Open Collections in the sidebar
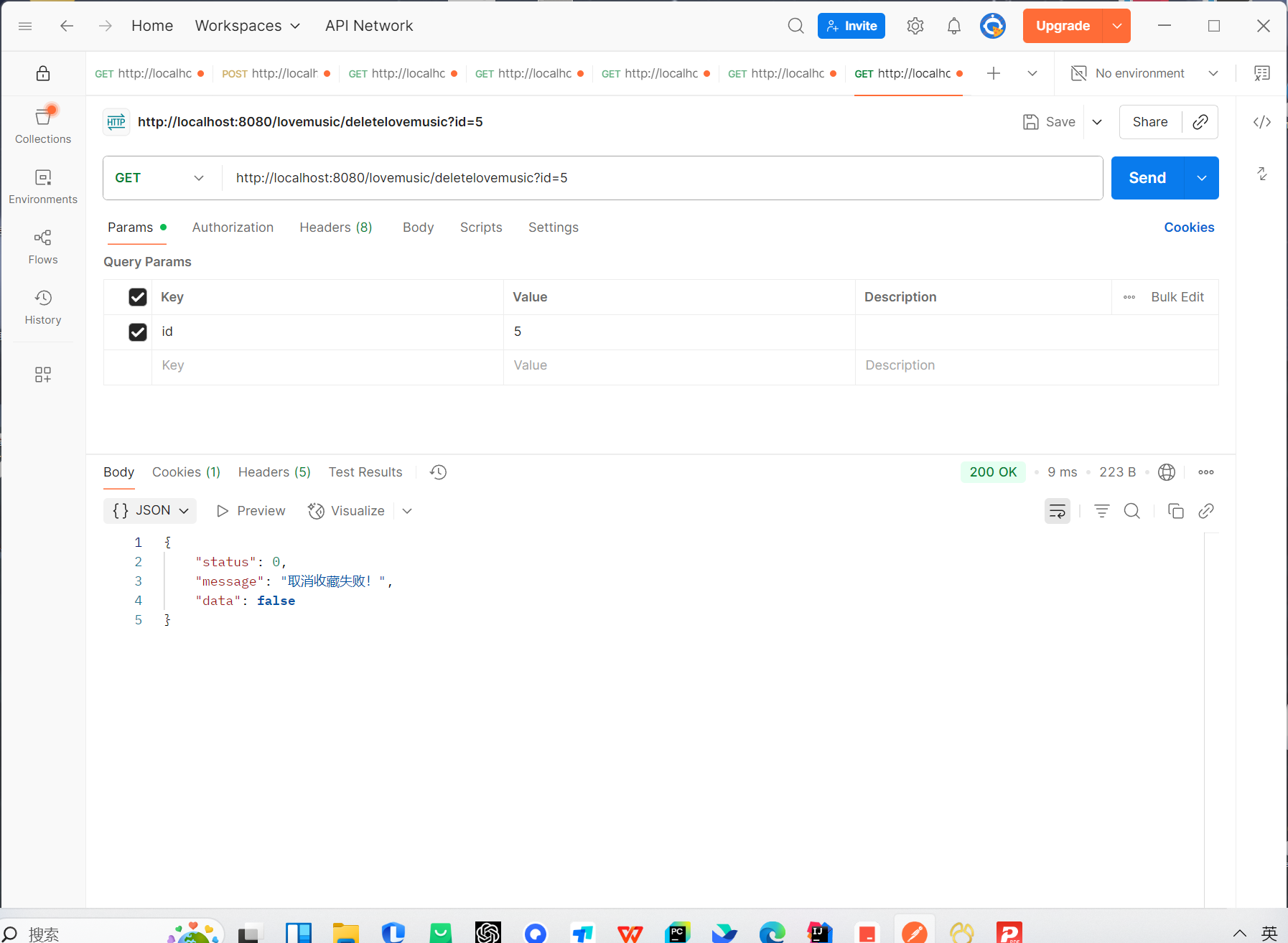 coord(43,125)
